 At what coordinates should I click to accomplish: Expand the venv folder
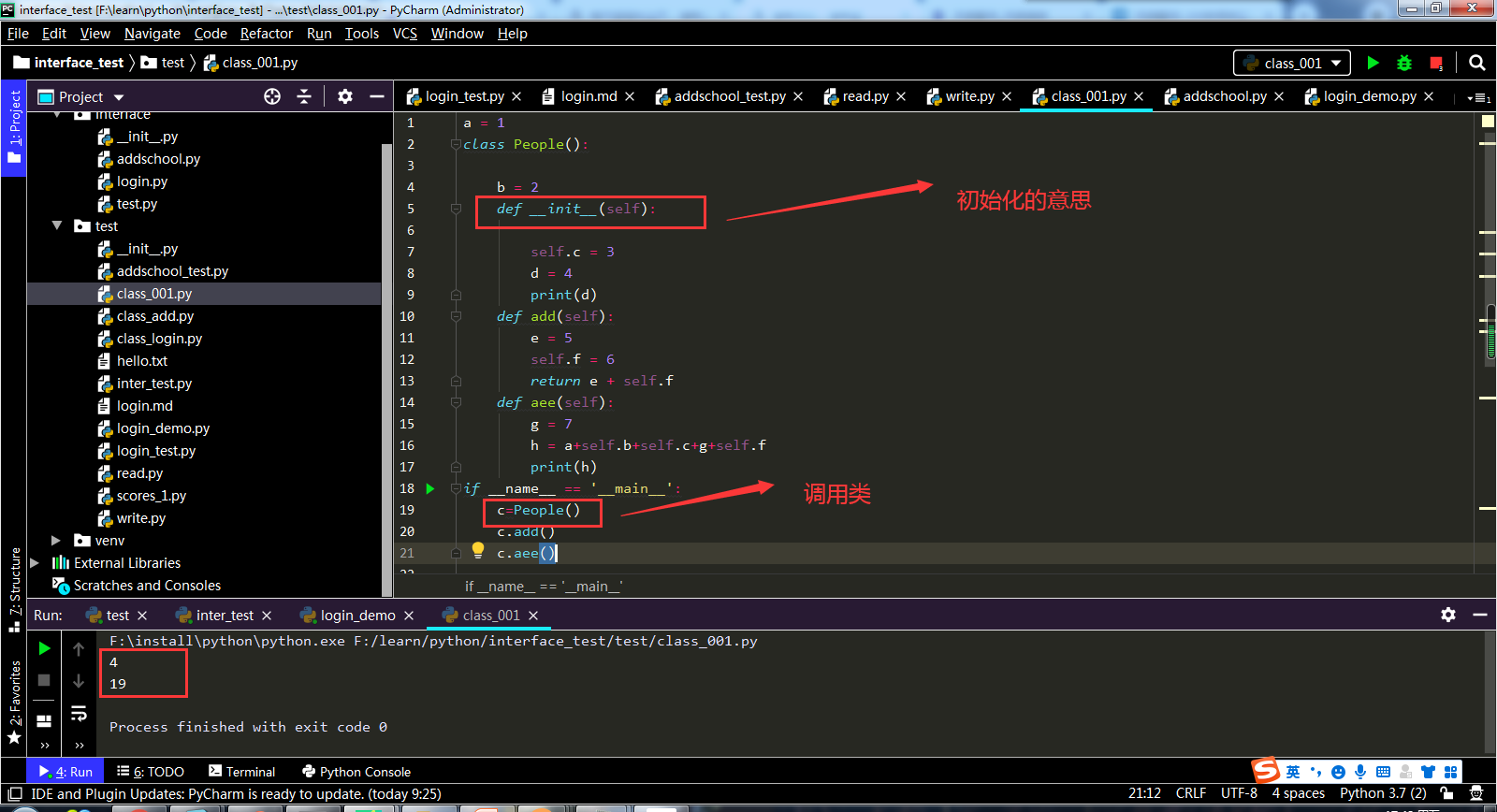click(x=56, y=540)
